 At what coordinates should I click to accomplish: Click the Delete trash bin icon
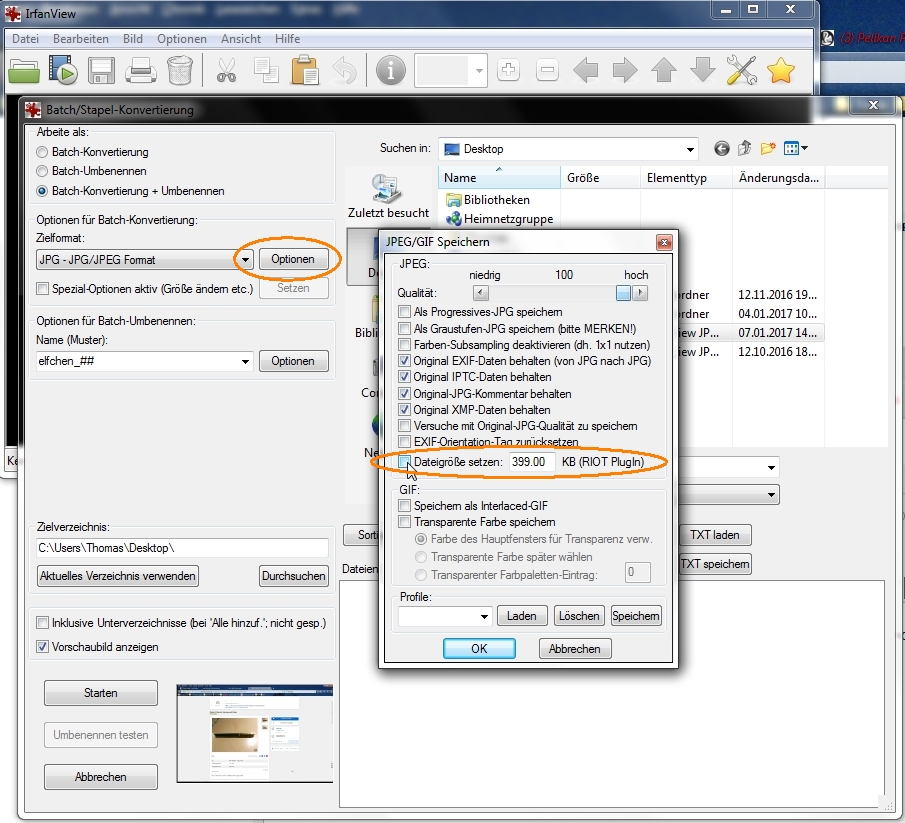(179, 70)
